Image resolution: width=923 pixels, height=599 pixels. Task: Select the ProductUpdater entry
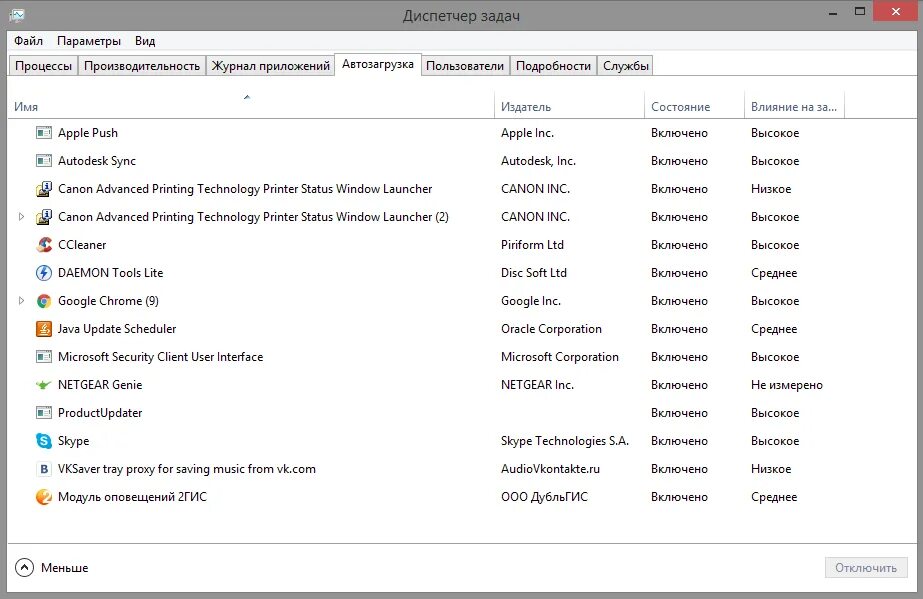point(100,412)
